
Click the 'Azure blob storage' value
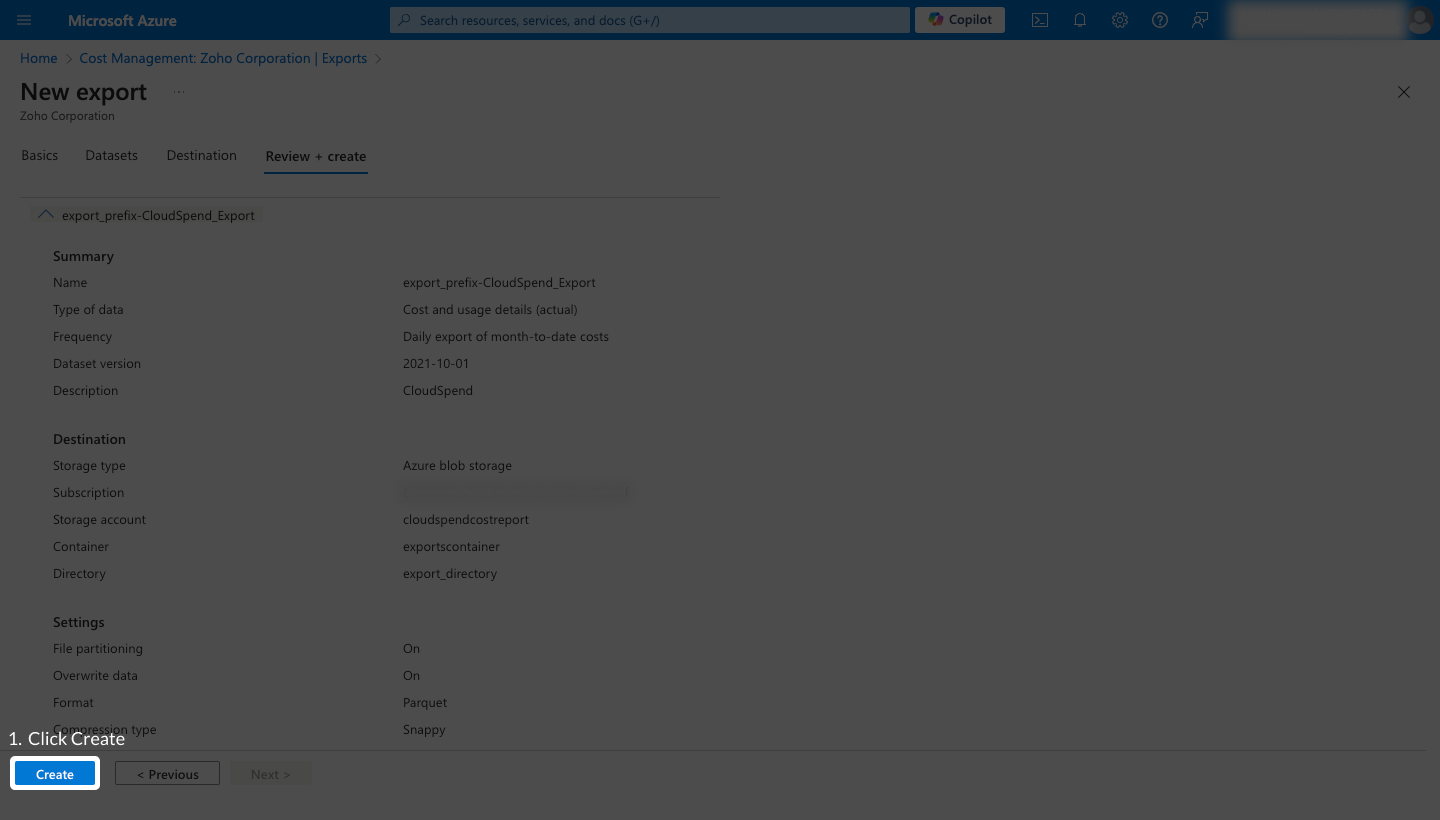tap(457, 466)
